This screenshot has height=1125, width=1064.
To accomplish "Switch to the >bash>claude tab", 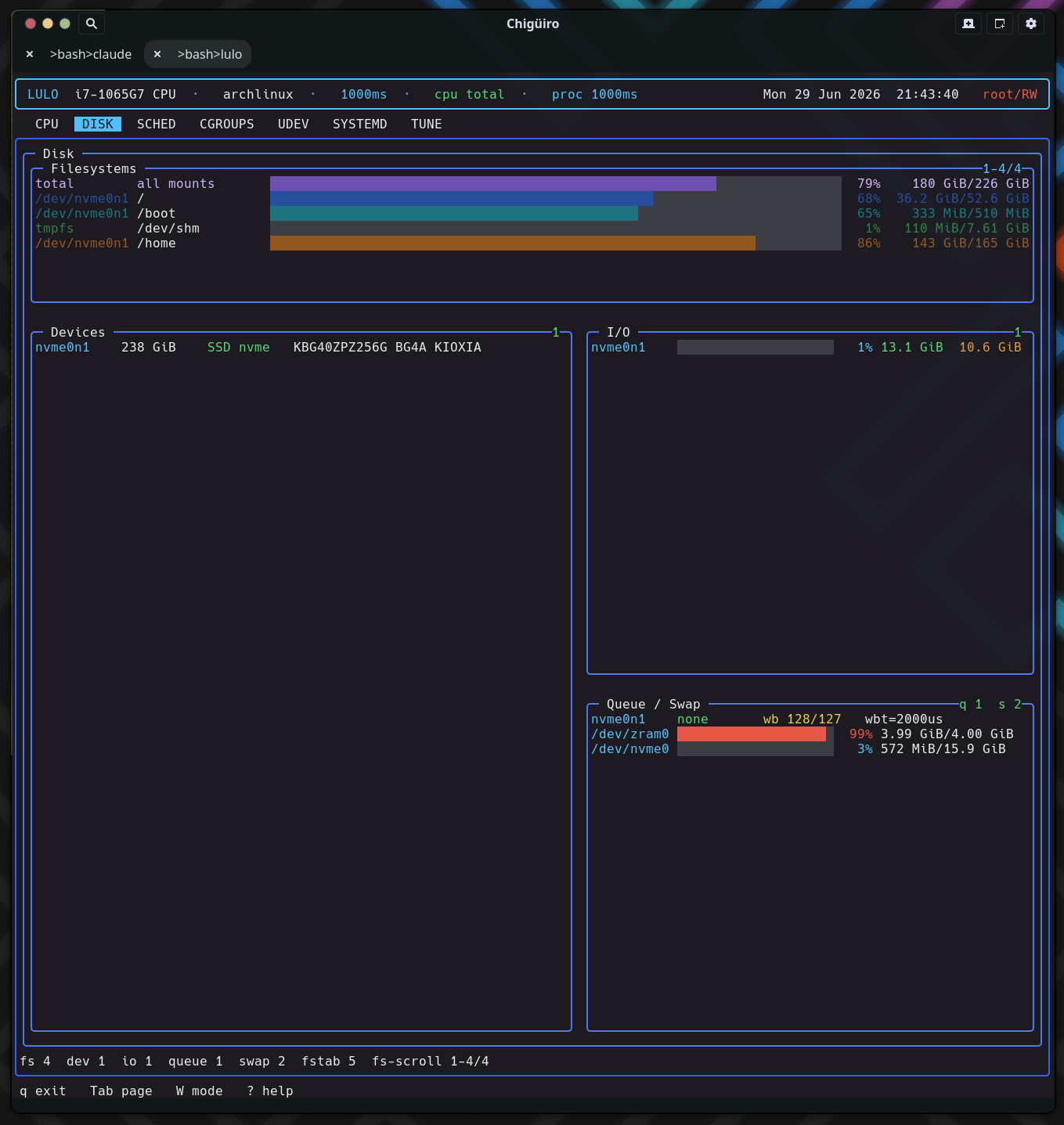I will pyautogui.click(x=91, y=54).
